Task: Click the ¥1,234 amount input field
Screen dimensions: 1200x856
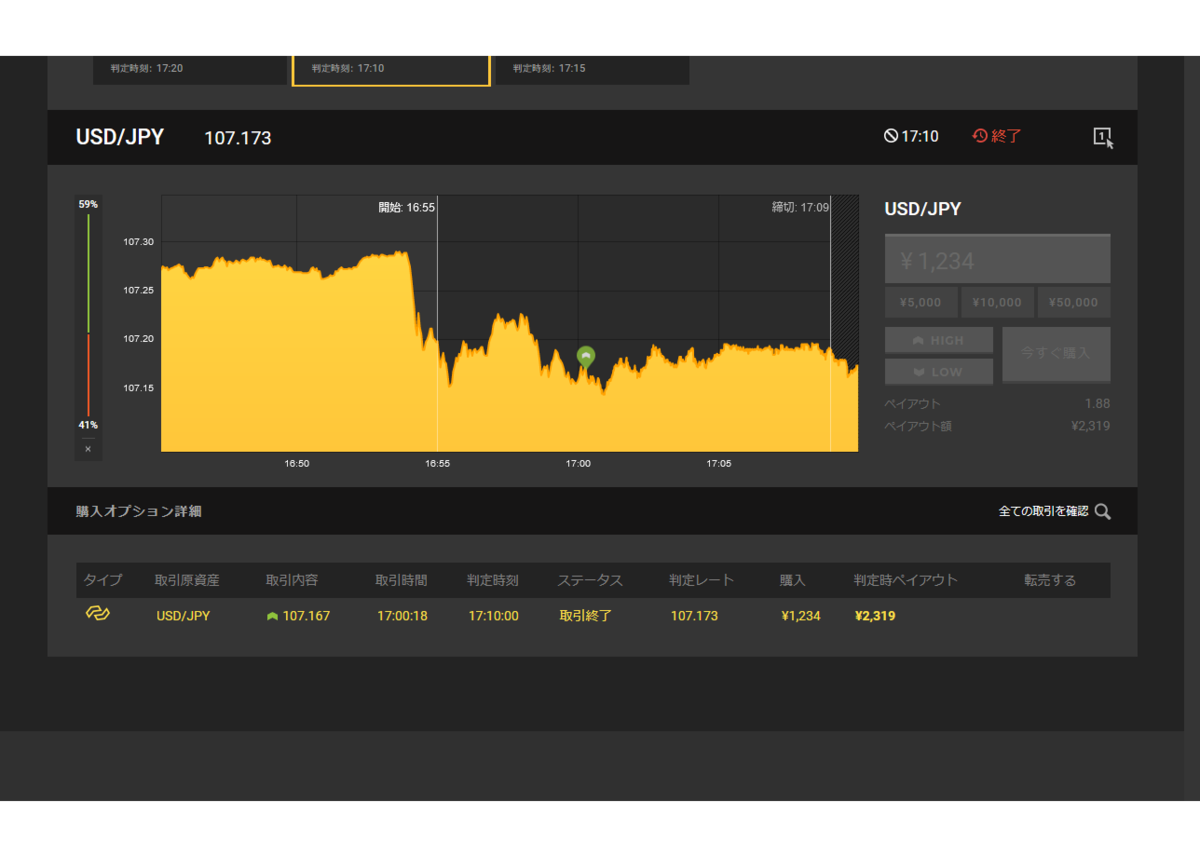Action: (997, 260)
